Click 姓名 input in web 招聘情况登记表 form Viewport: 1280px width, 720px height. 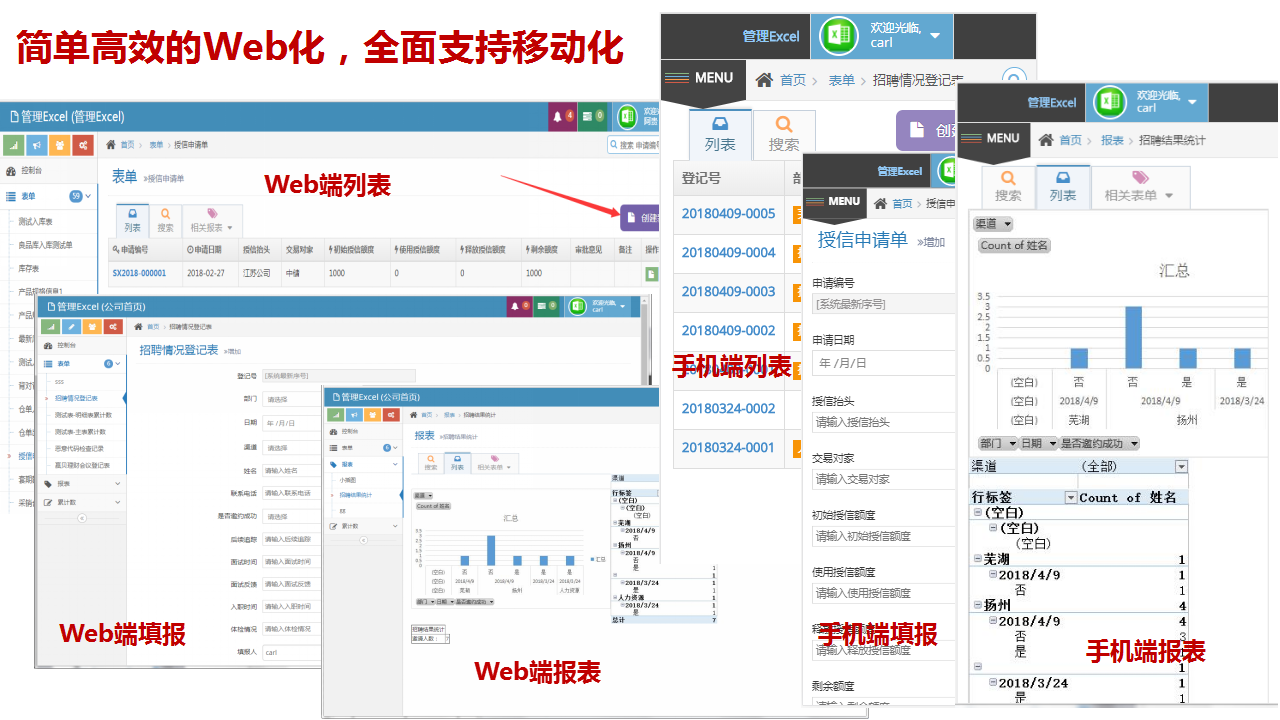tap(291, 470)
